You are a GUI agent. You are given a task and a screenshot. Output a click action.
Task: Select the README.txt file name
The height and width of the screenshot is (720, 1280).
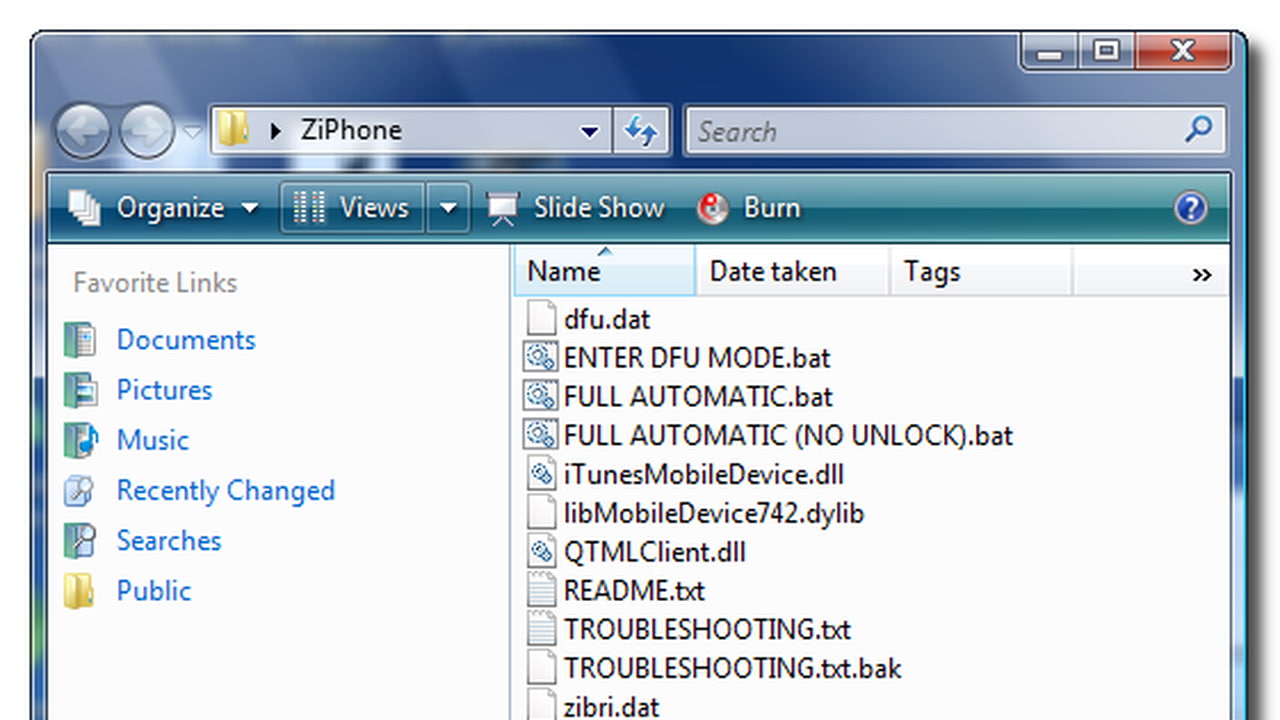pyautogui.click(x=634, y=591)
